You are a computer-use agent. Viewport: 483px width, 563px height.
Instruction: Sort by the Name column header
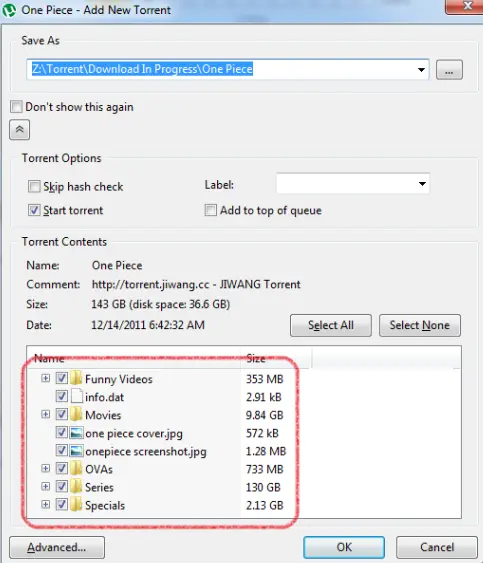[134, 358]
